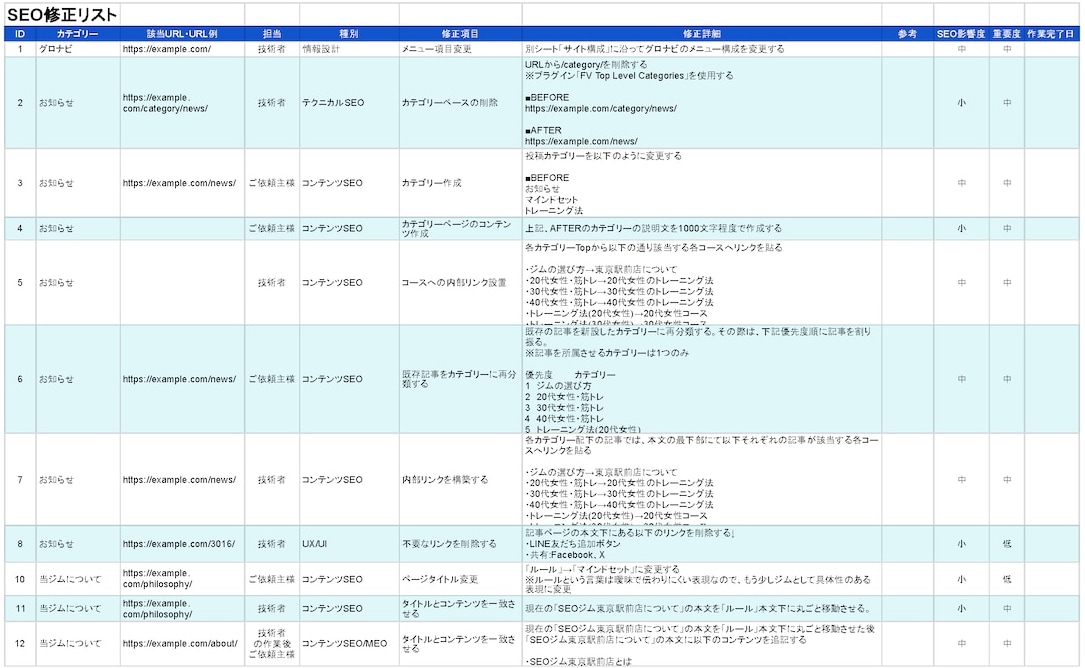This screenshot has height=668, width=1085.
Task: Click the 重要度 column header
Action: [x=1007, y=34]
